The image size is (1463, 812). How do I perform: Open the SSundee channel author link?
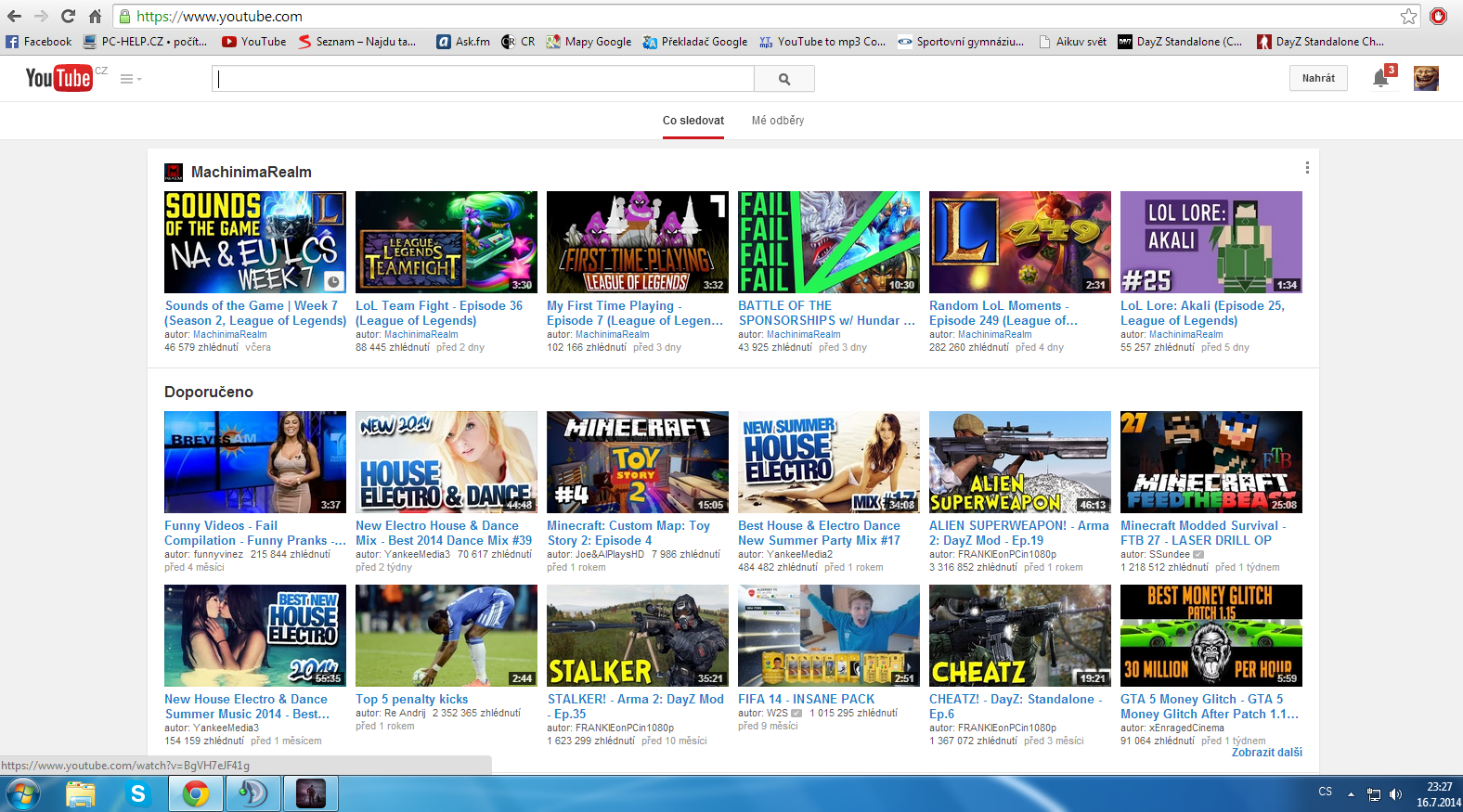pos(1170,554)
